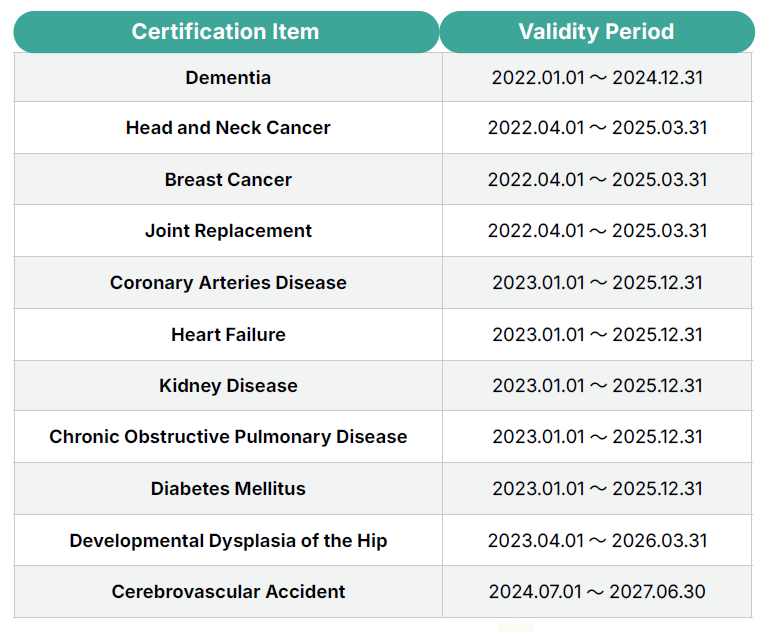Select the validity period for Breast Cancer
The width and height of the screenshot is (769, 632).
597,180
